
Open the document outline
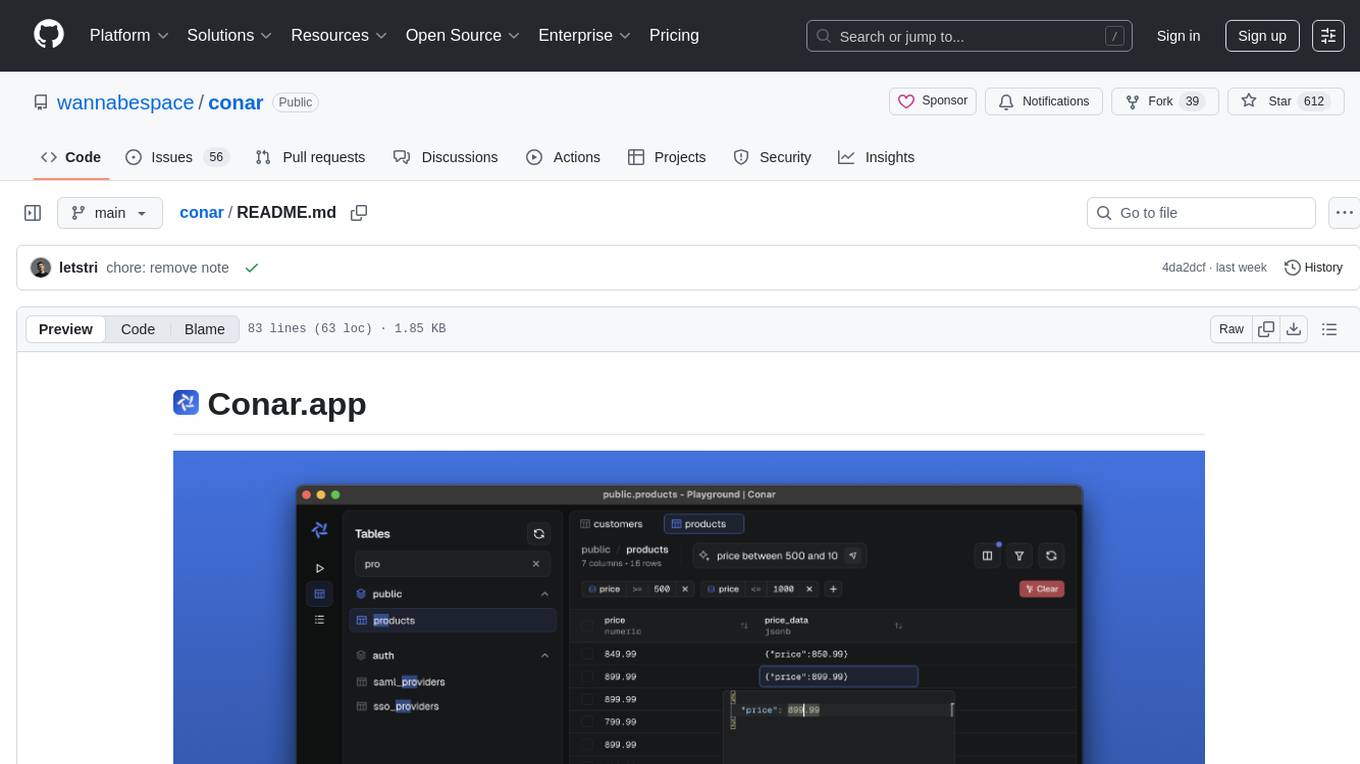(1329, 329)
